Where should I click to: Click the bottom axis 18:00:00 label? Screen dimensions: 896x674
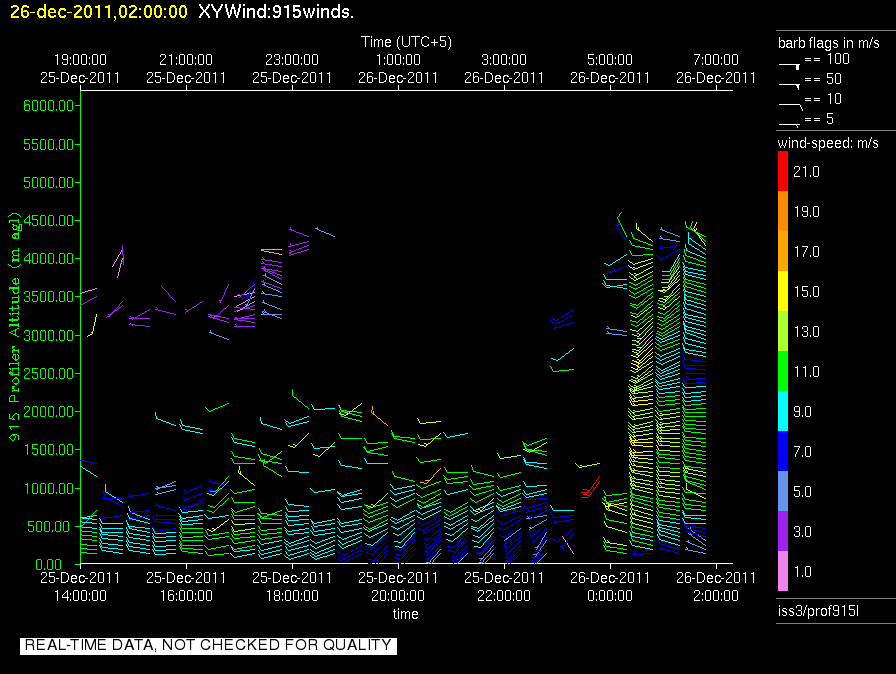pos(292,596)
